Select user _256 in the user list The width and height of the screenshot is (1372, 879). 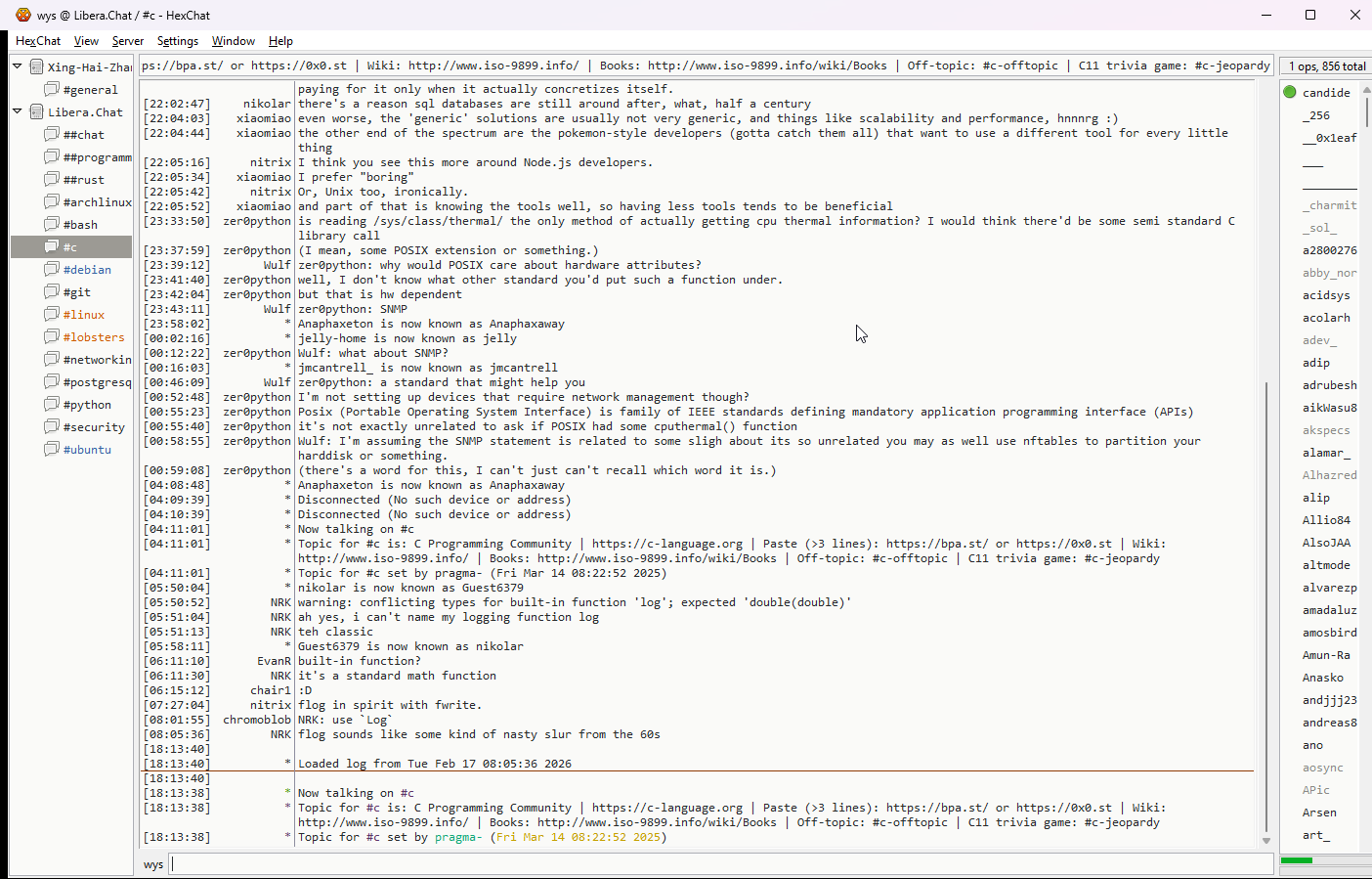(1316, 115)
